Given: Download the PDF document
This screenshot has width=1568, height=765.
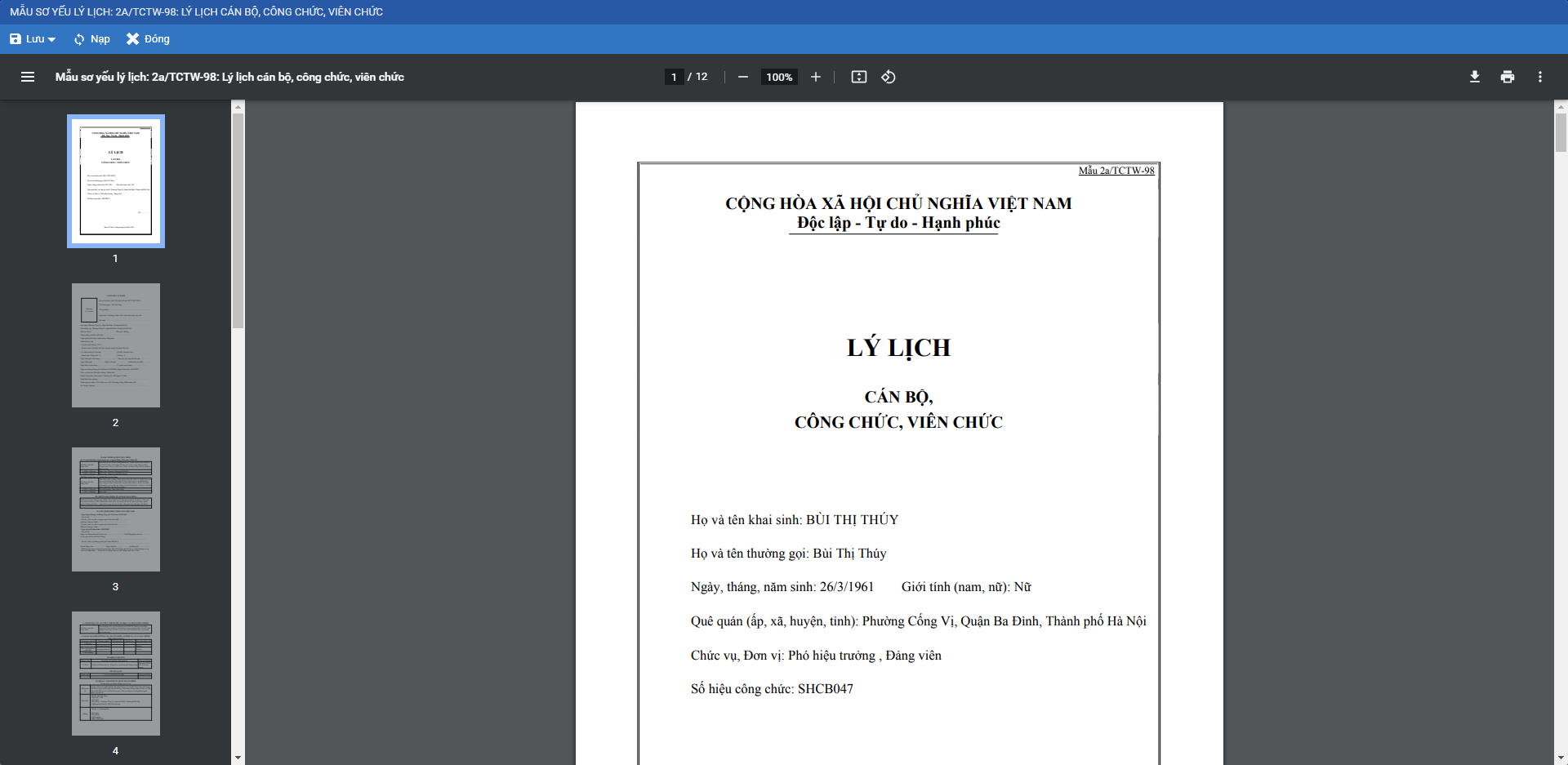Looking at the screenshot, I should (x=1474, y=77).
